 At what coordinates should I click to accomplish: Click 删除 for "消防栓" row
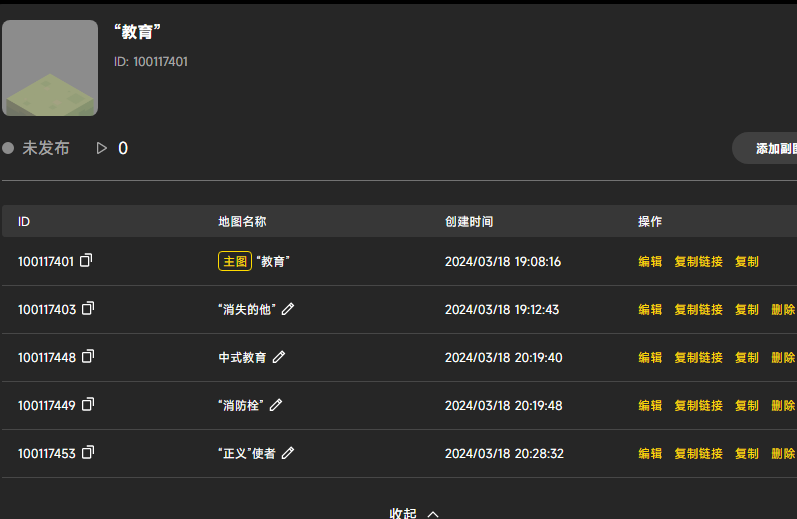[783, 405]
